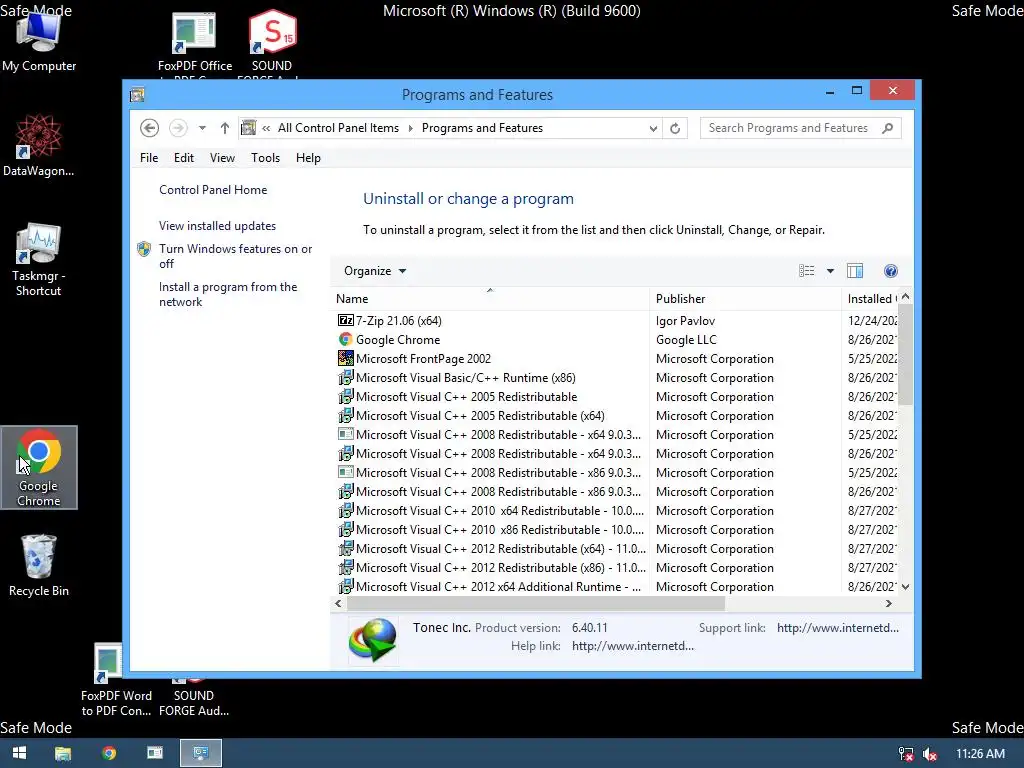1024x768 pixels.
Task: Open the Tools menu
Action: 265,157
